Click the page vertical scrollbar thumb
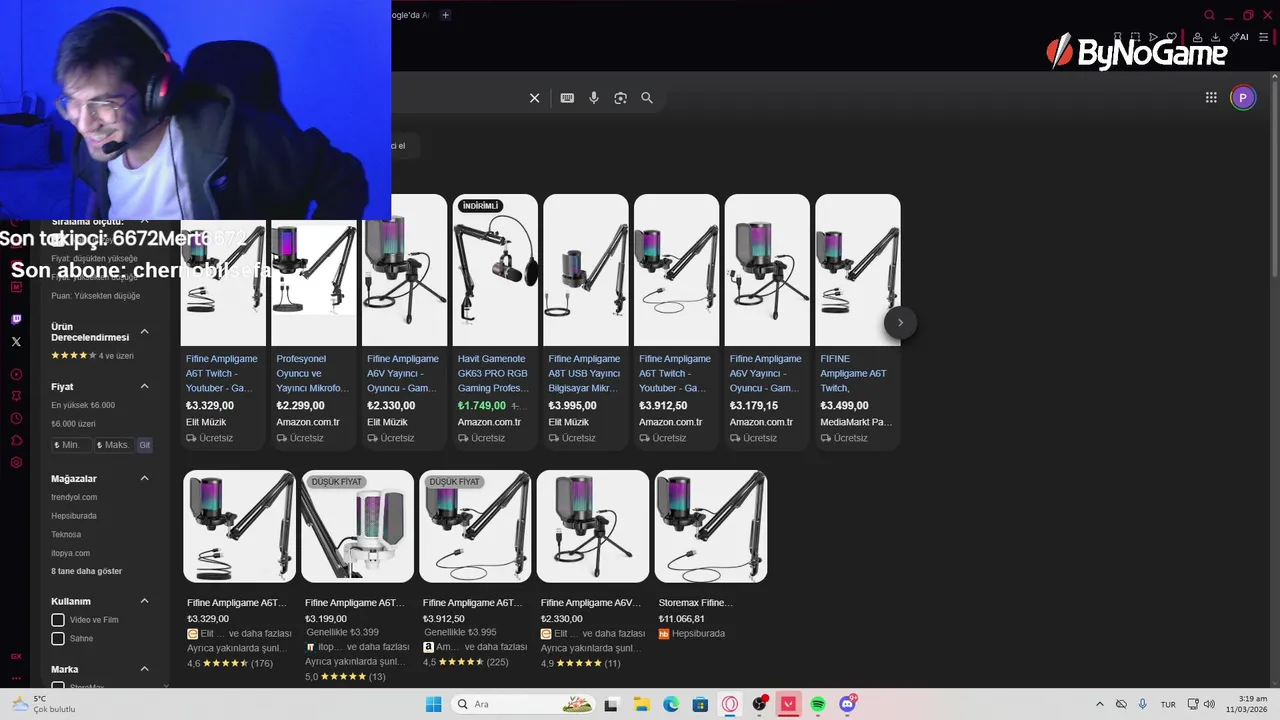The height and width of the screenshot is (720, 1280). click(x=1274, y=180)
